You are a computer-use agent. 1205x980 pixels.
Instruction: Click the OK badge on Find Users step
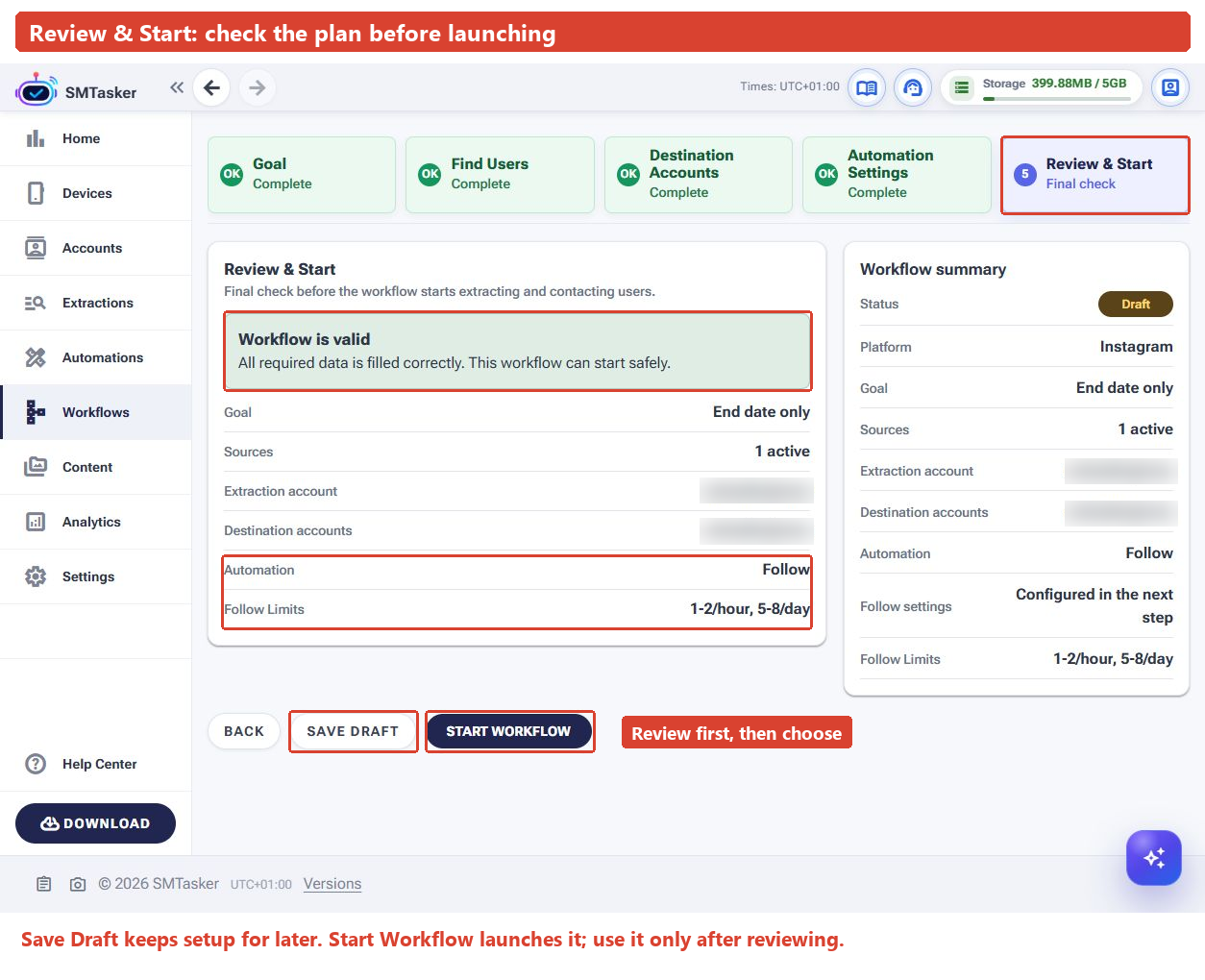430,174
